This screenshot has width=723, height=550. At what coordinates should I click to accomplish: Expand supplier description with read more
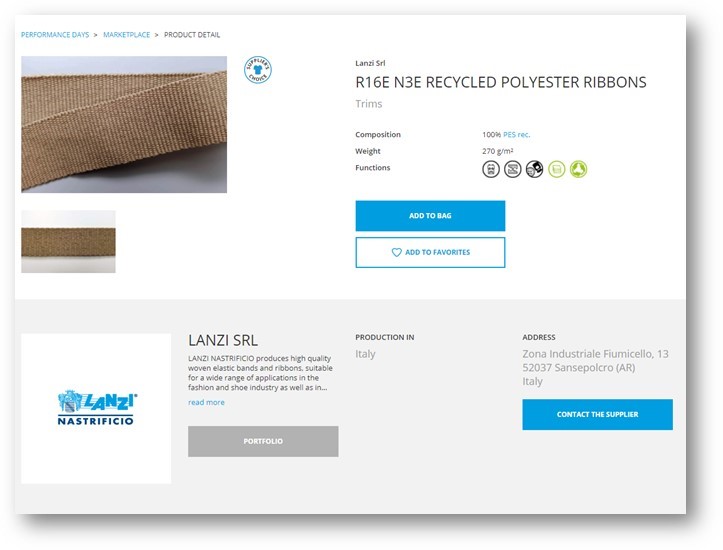[x=206, y=402]
